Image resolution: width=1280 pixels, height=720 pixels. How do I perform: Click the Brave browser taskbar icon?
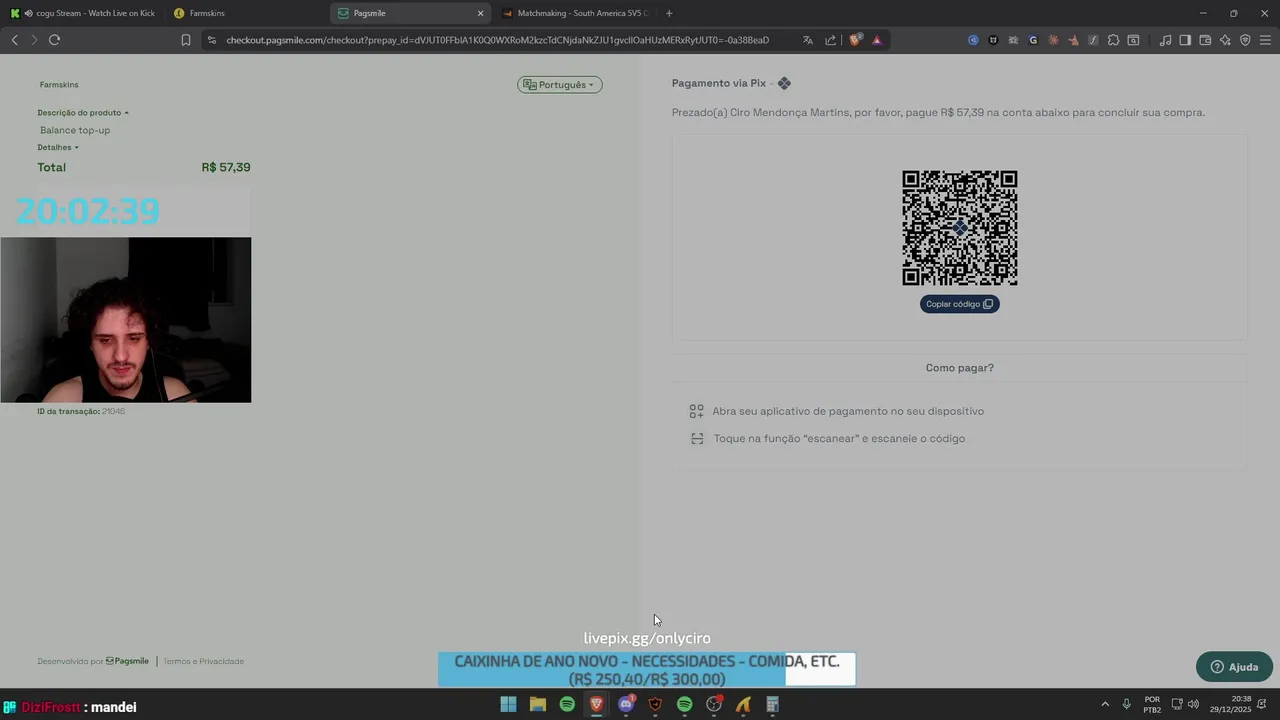[596, 705]
